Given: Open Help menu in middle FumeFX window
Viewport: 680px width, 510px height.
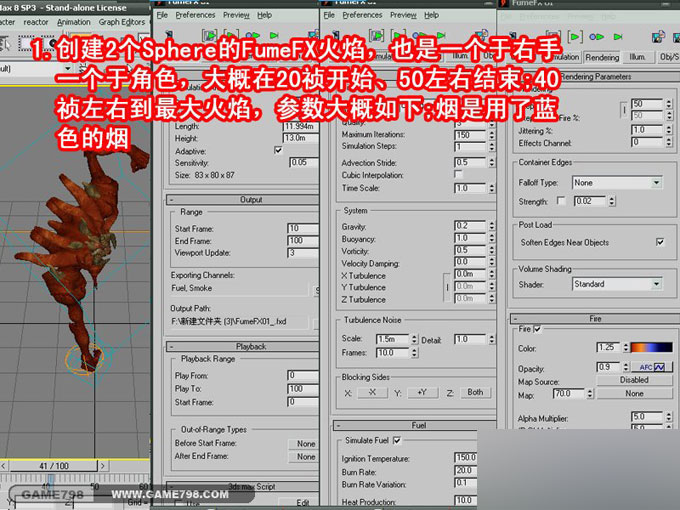Looking at the screenshot, I should (x=432, y=15).
